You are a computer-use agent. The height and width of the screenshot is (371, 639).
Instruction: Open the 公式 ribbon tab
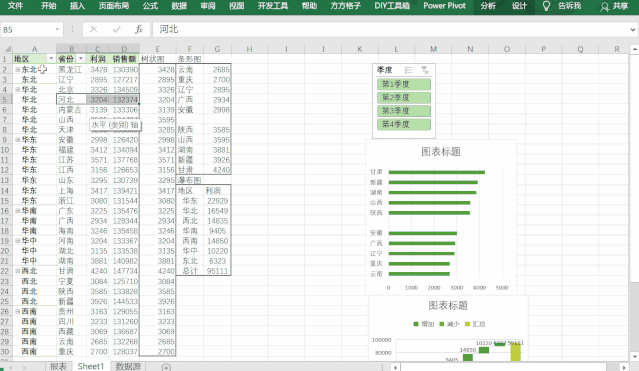[x=150, y=6]
